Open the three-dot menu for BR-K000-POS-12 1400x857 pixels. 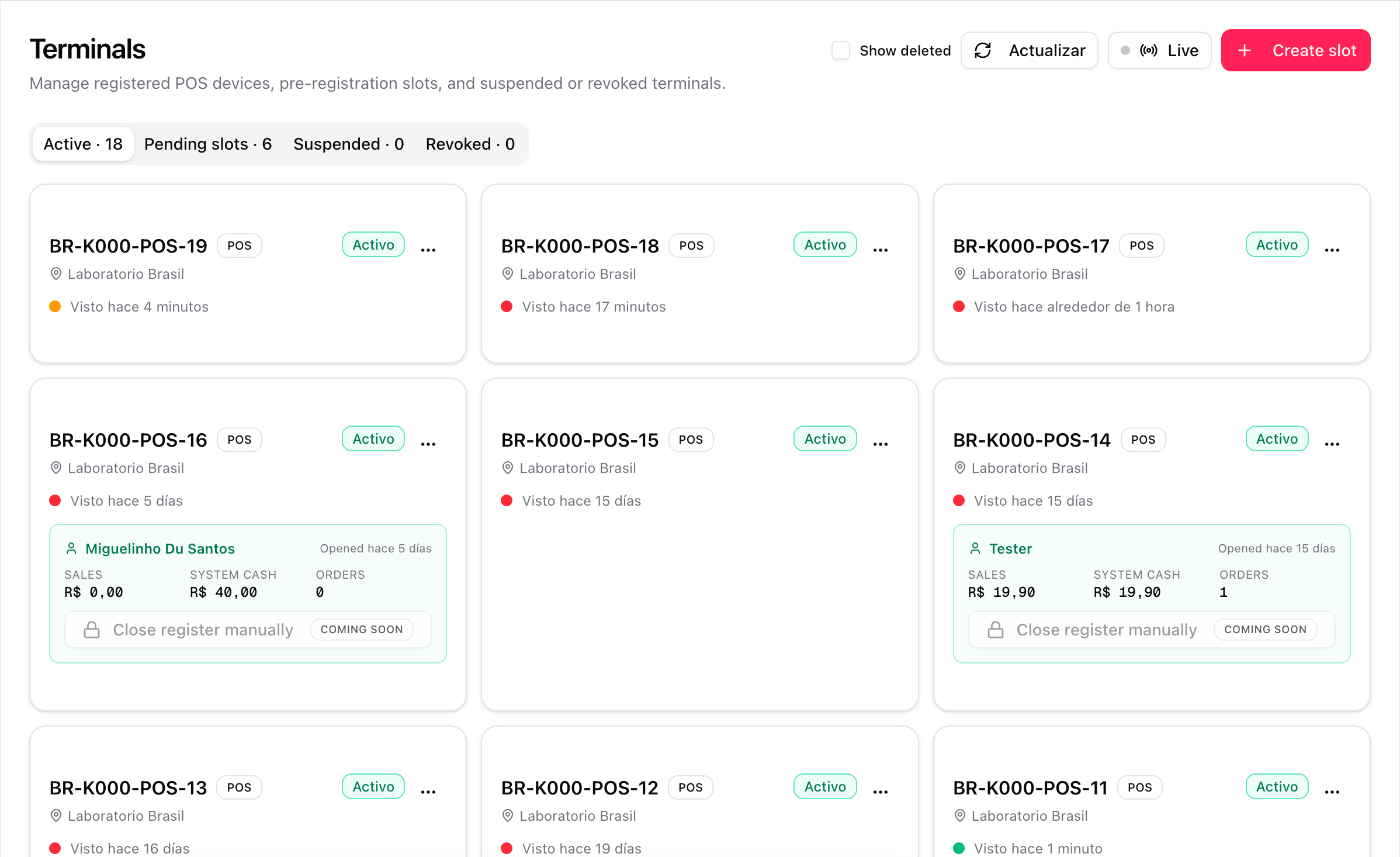click(880, 792)
